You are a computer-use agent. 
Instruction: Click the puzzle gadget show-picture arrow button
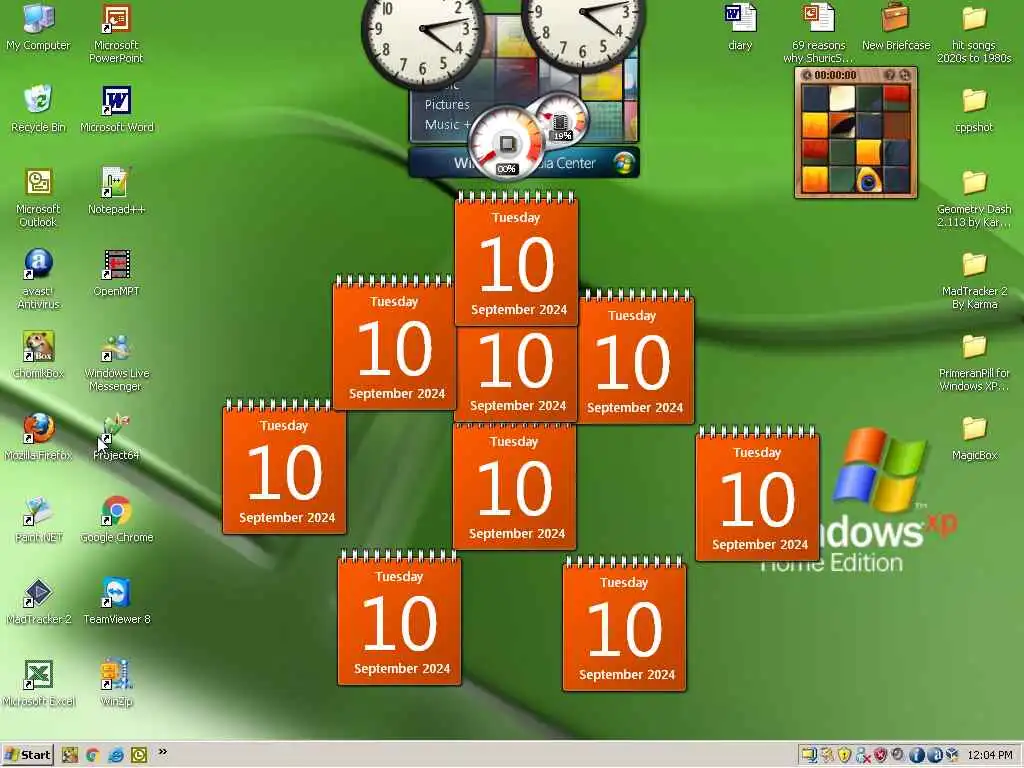807,75
